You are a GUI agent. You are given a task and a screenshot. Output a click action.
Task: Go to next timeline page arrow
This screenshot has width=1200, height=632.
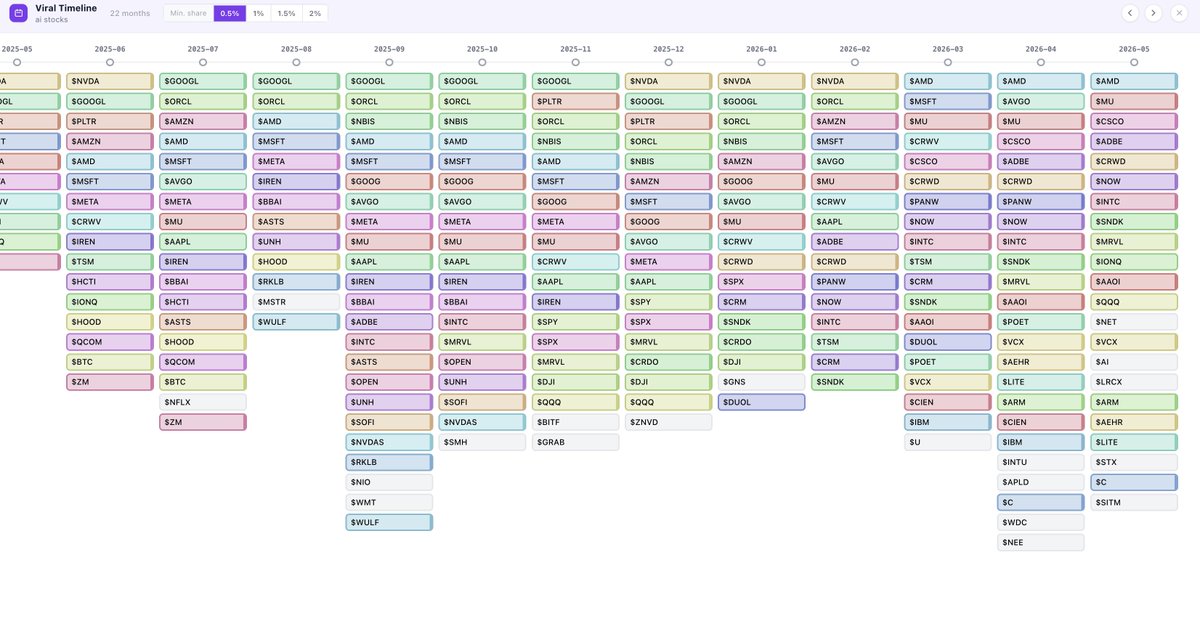[x=1153, y=13]
